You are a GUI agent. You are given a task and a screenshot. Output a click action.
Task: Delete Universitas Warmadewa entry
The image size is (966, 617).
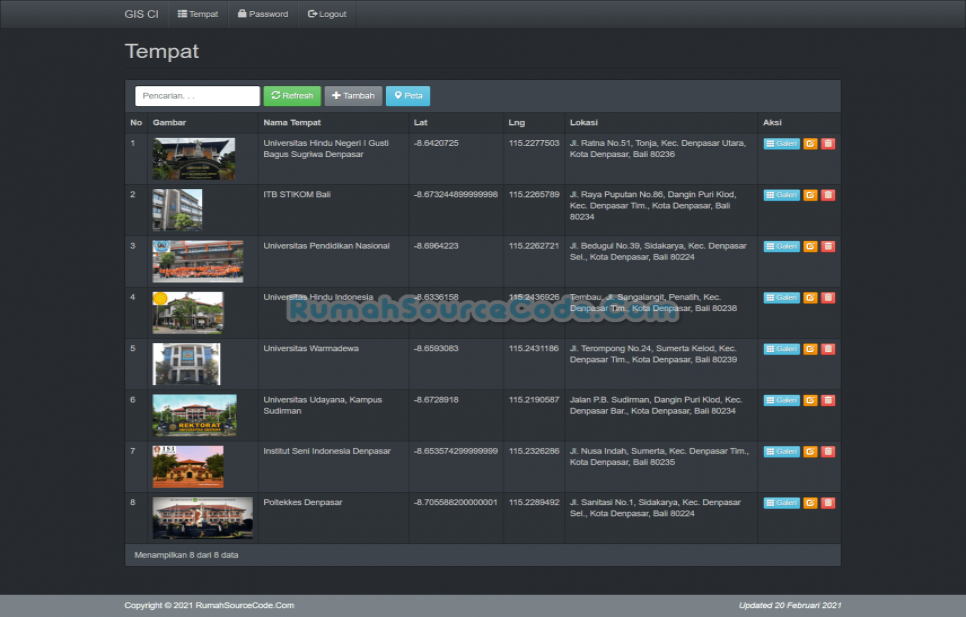pos(828,349)
